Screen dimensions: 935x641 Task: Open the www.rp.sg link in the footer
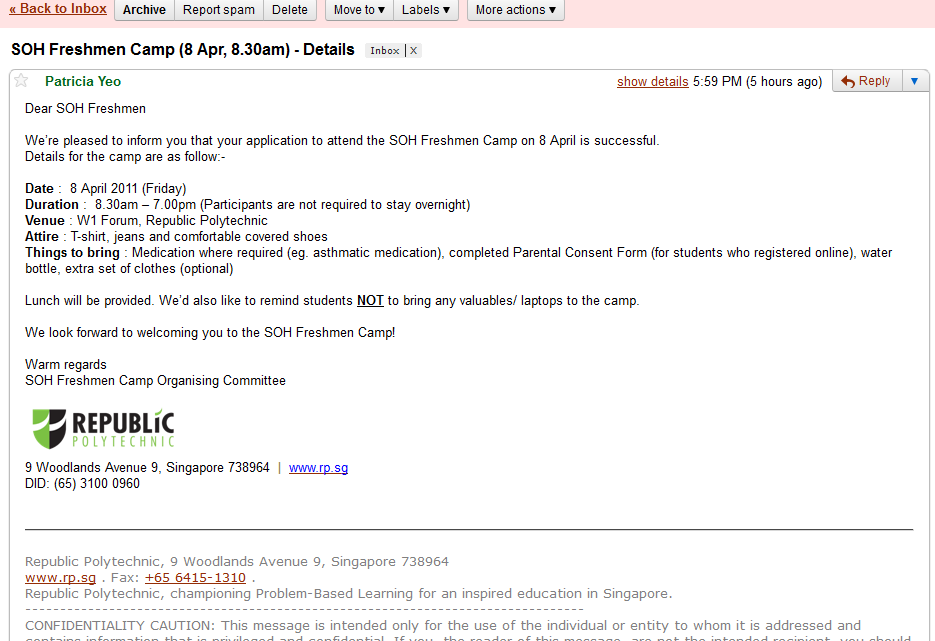tap(60, 578)
